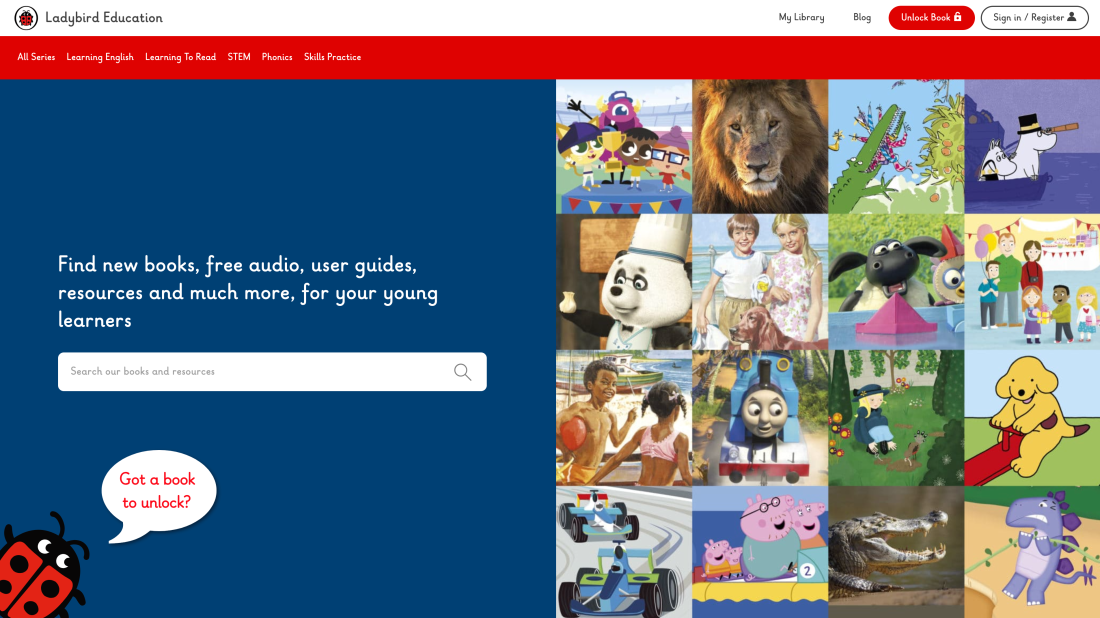Open the Learning English menu

pyautogui.click(x=100, y=58)
